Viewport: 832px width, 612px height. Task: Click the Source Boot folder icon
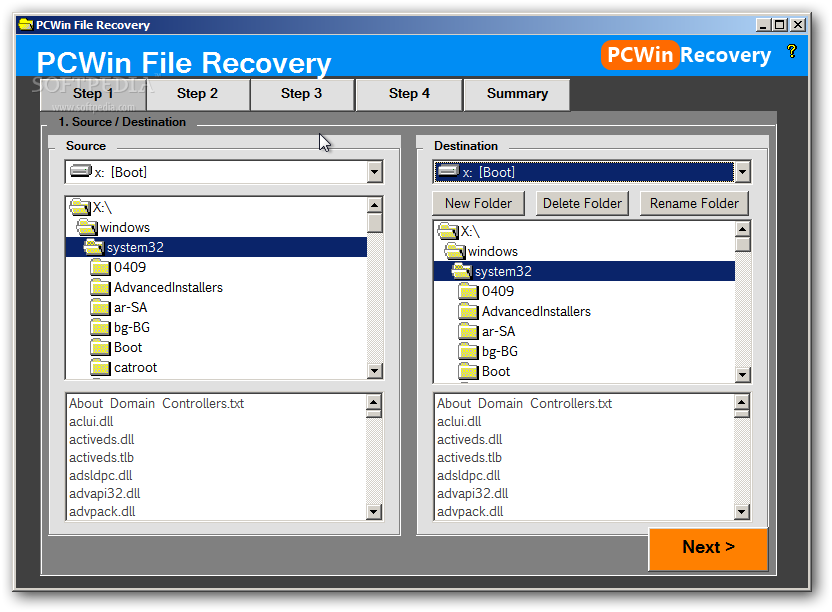pos(100,347)
